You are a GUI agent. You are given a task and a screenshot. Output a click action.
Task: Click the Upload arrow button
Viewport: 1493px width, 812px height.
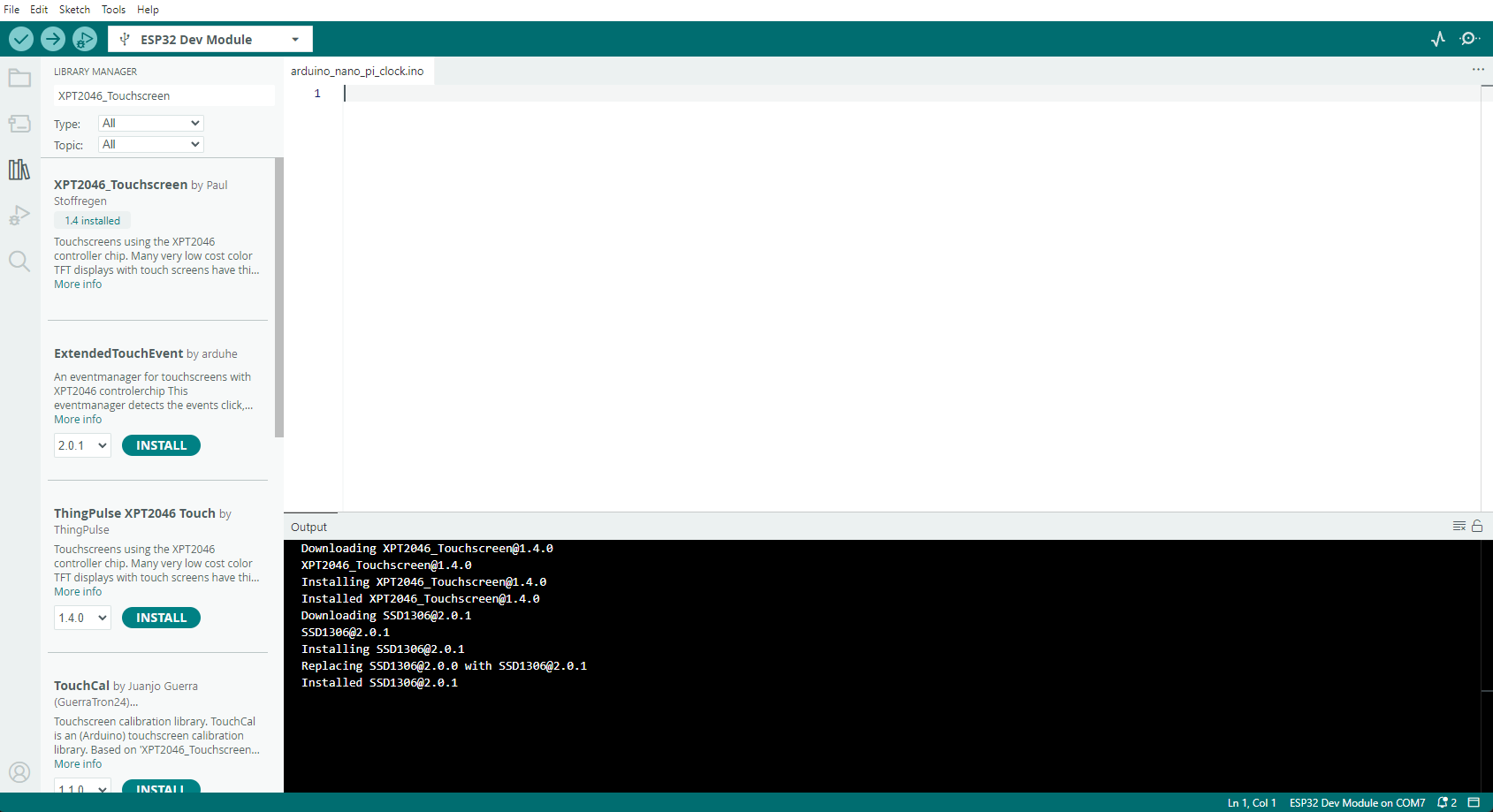[53, 39]
